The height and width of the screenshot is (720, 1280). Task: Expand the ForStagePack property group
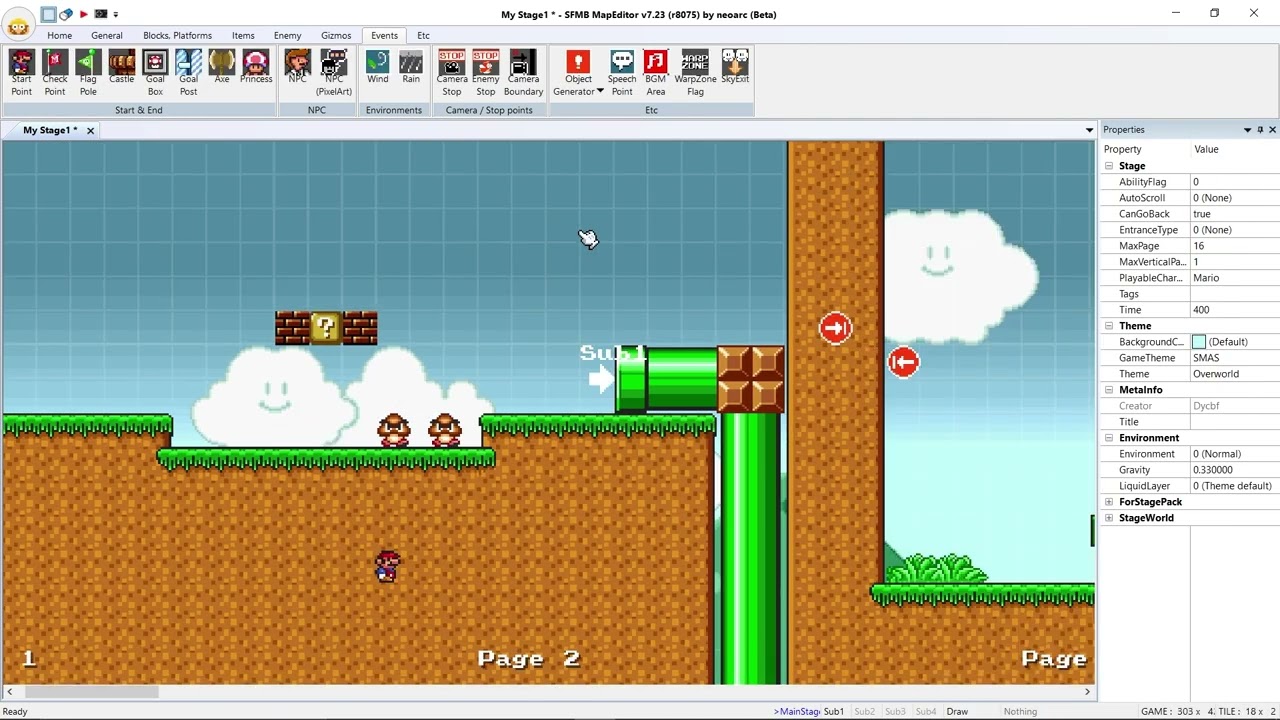tap(1109, 502)
